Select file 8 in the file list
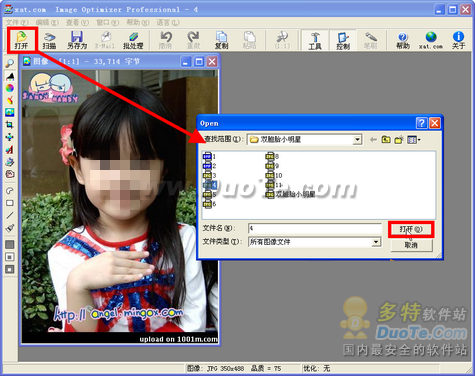The image size is (475, 376). 272,156
